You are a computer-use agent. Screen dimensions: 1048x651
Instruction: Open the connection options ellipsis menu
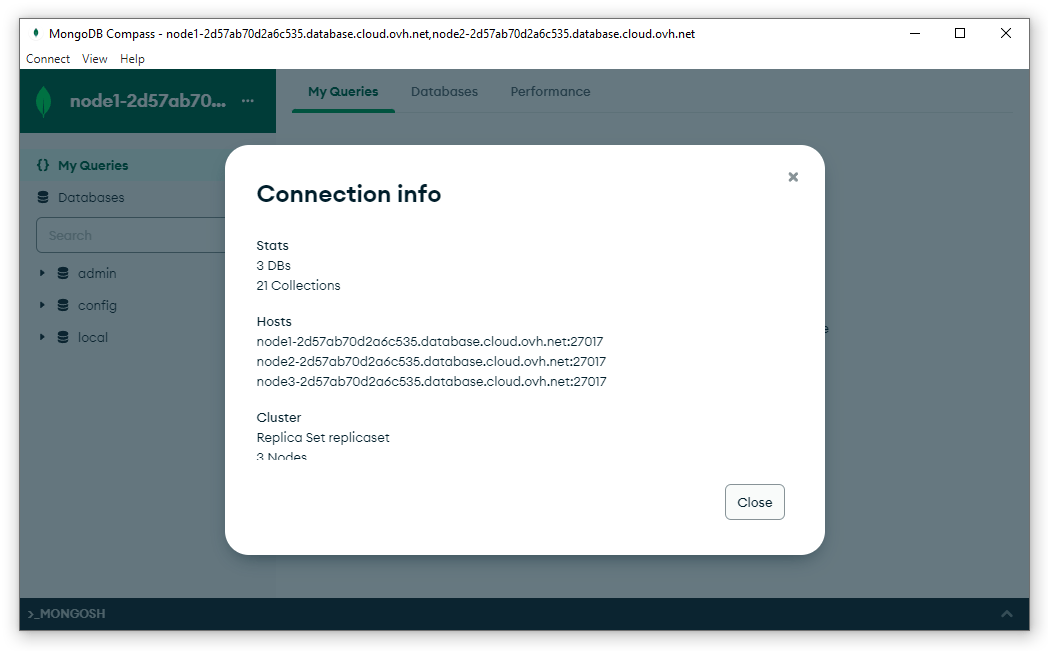(247, 100)
